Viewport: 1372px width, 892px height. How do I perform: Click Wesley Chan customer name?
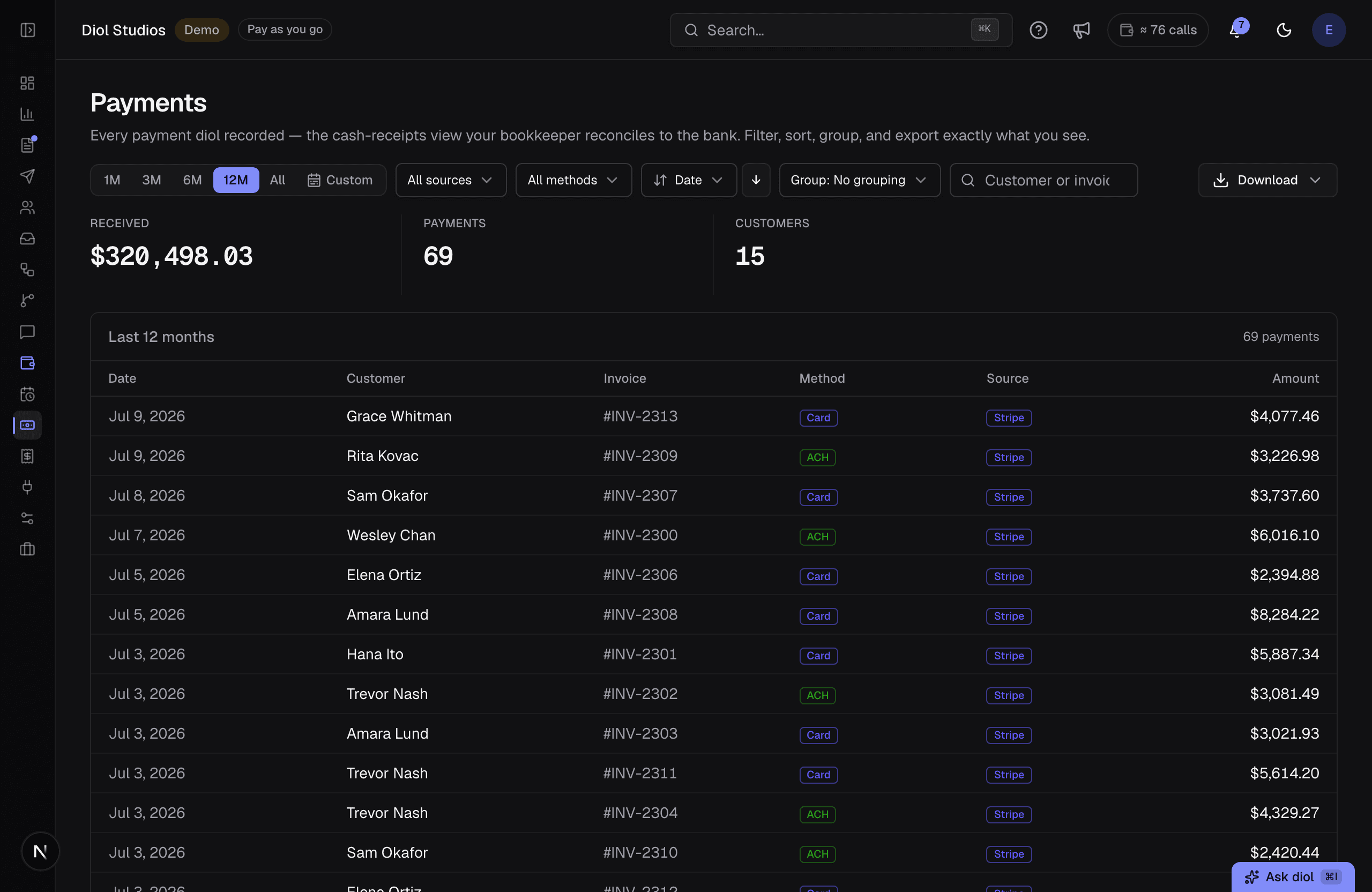coord(391,535)
